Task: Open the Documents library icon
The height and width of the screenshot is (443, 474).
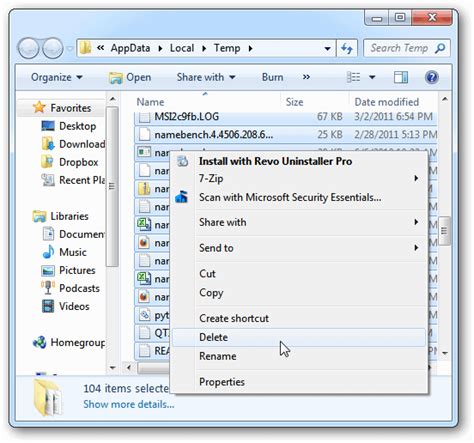Action: point(48,234)
